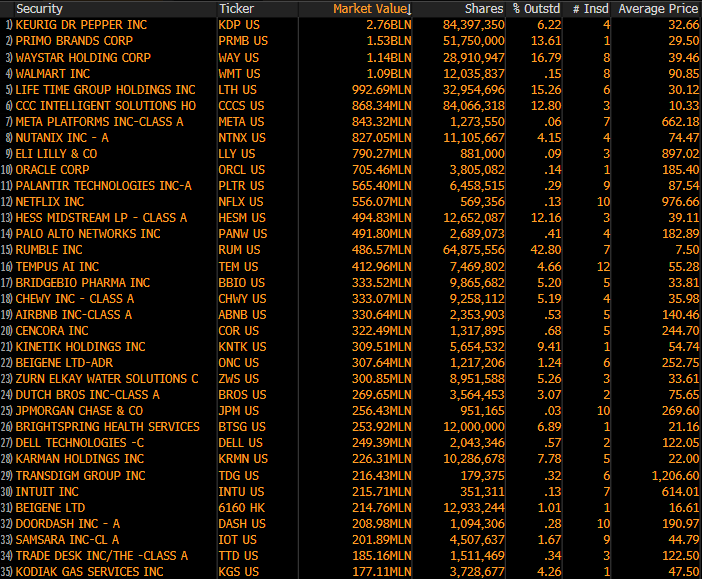Click the 3,805,082 shares value
The height and width of the screenshot is (579, 702).
477,170
